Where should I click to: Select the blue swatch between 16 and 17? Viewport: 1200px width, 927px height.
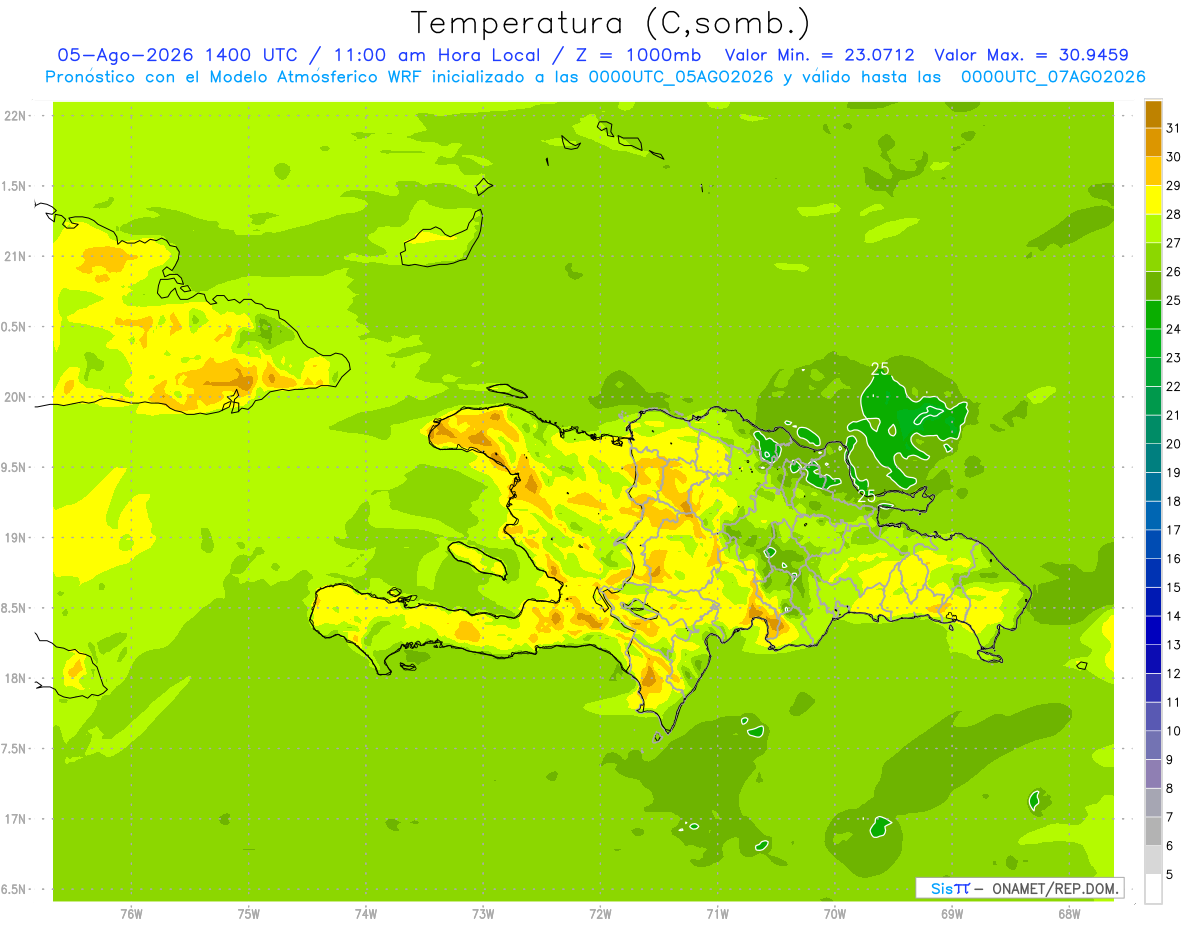point(1153,543)
